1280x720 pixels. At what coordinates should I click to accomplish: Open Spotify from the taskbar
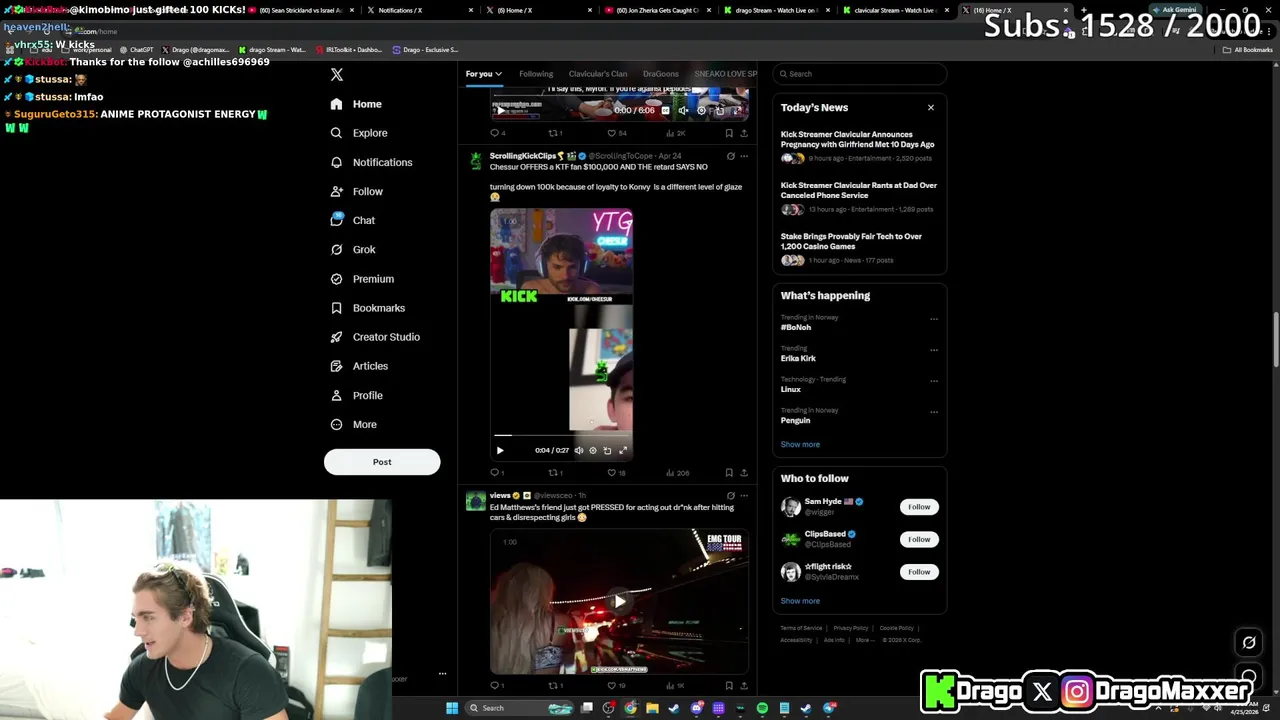762,708
